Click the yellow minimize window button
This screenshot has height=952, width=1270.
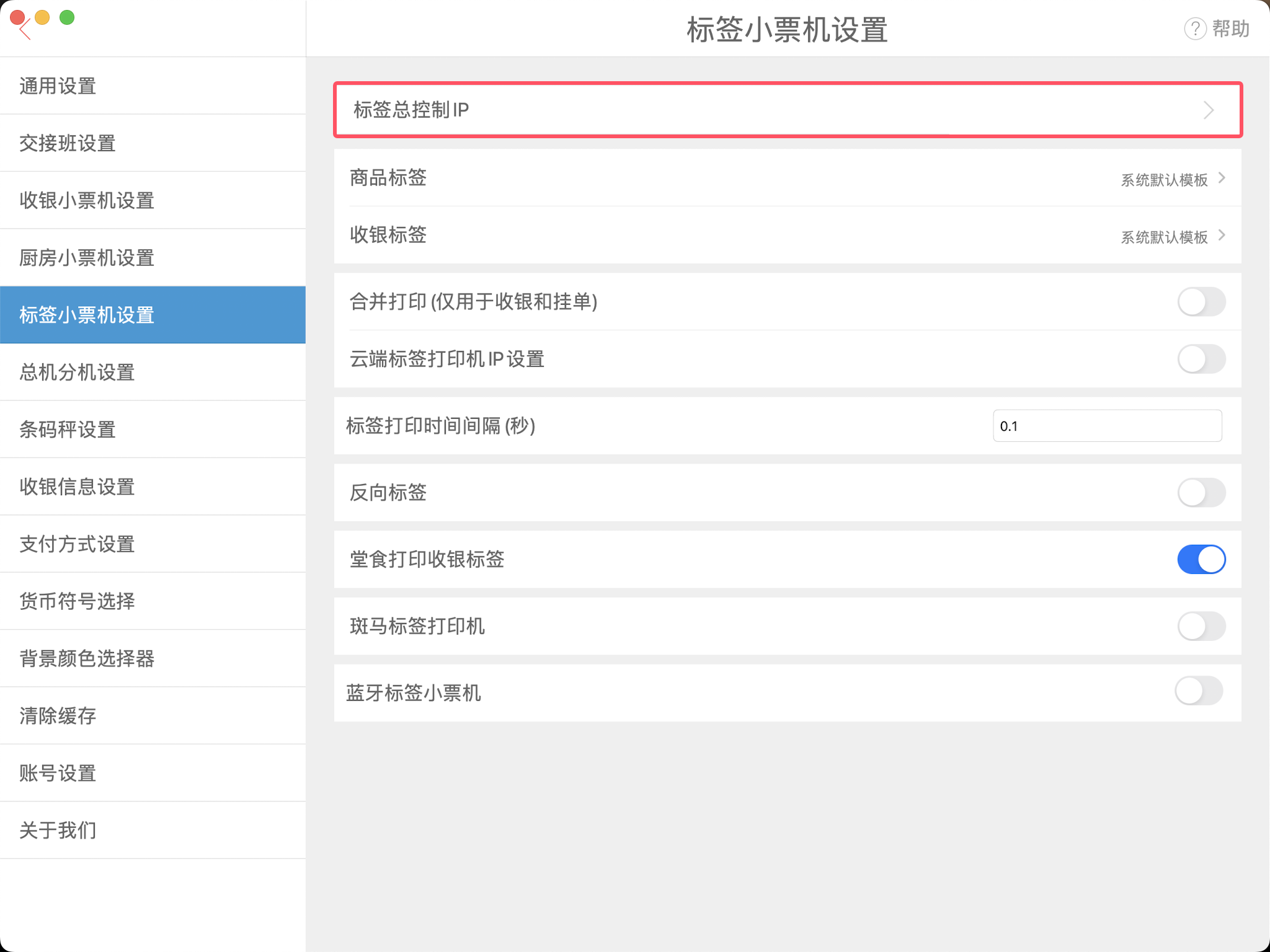coord(42,17)
